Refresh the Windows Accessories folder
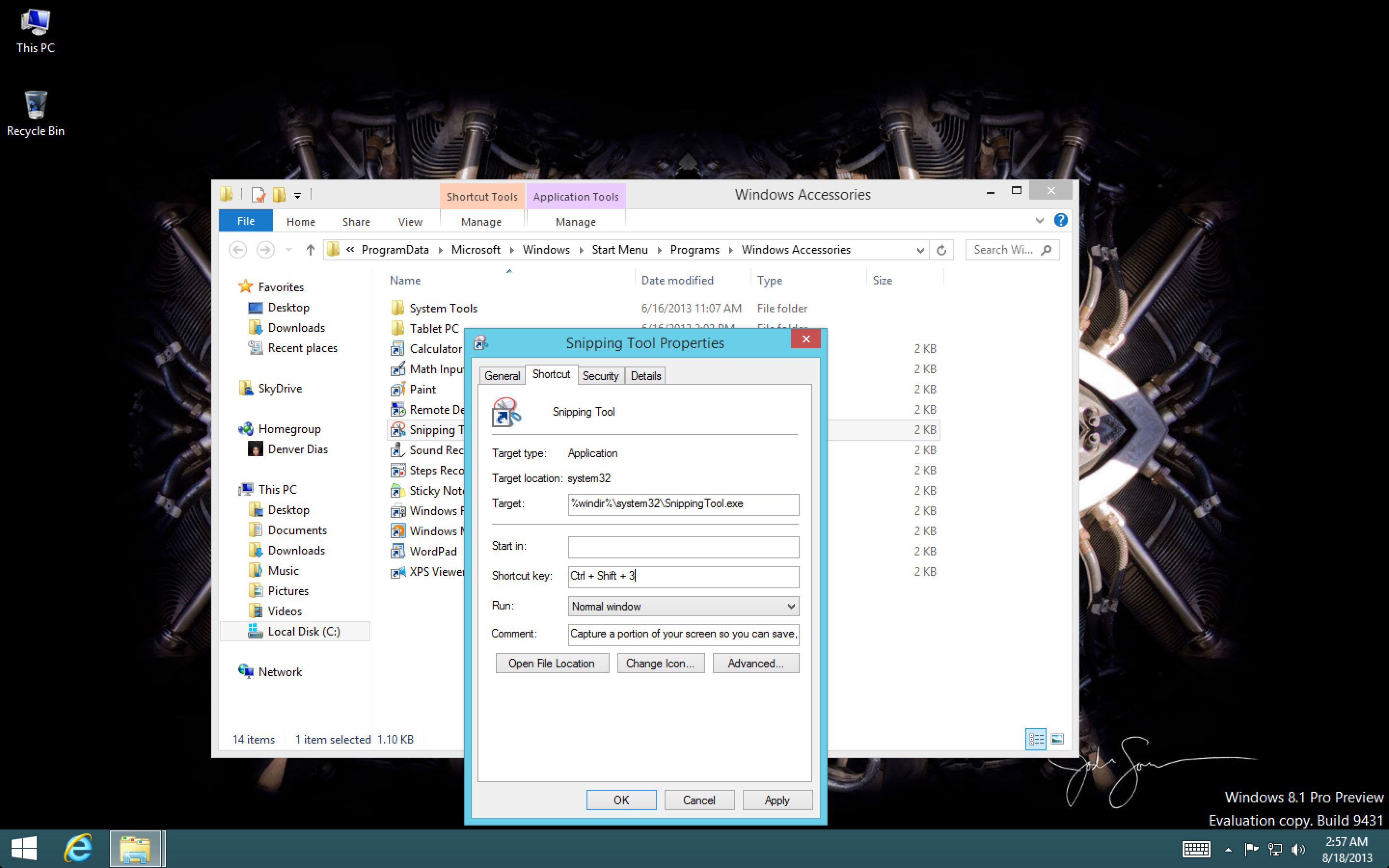This screenshot has width=1389, height=868. pos(941,250)
